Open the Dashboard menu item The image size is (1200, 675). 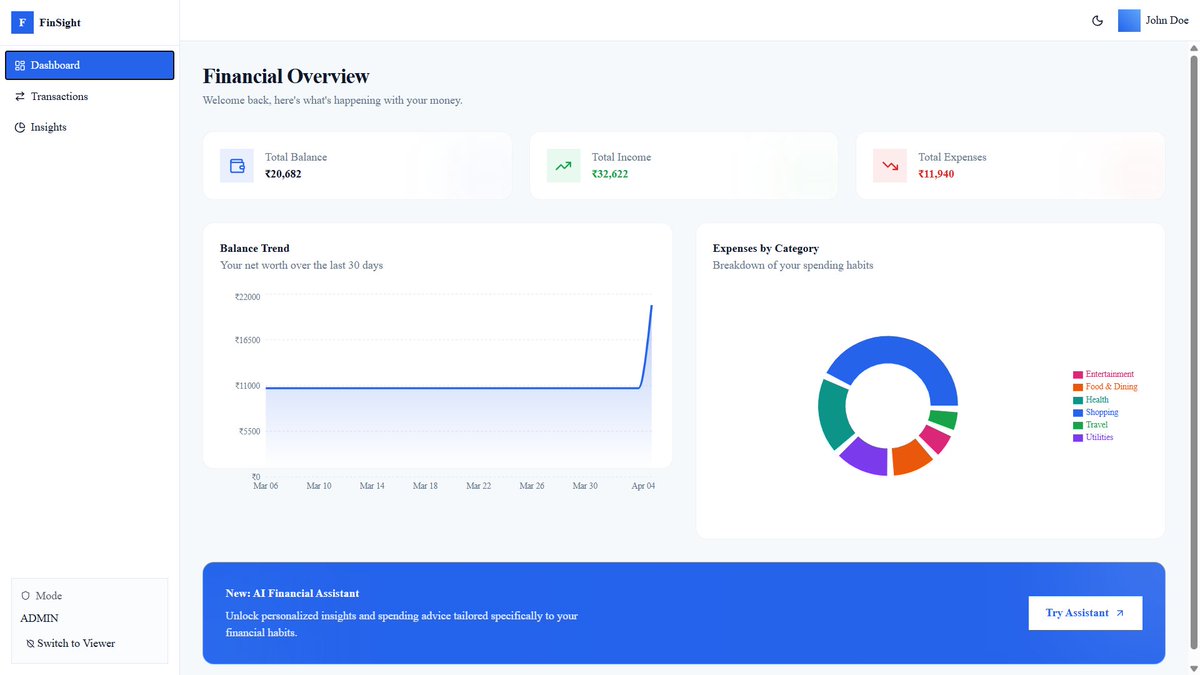(90, 65)
